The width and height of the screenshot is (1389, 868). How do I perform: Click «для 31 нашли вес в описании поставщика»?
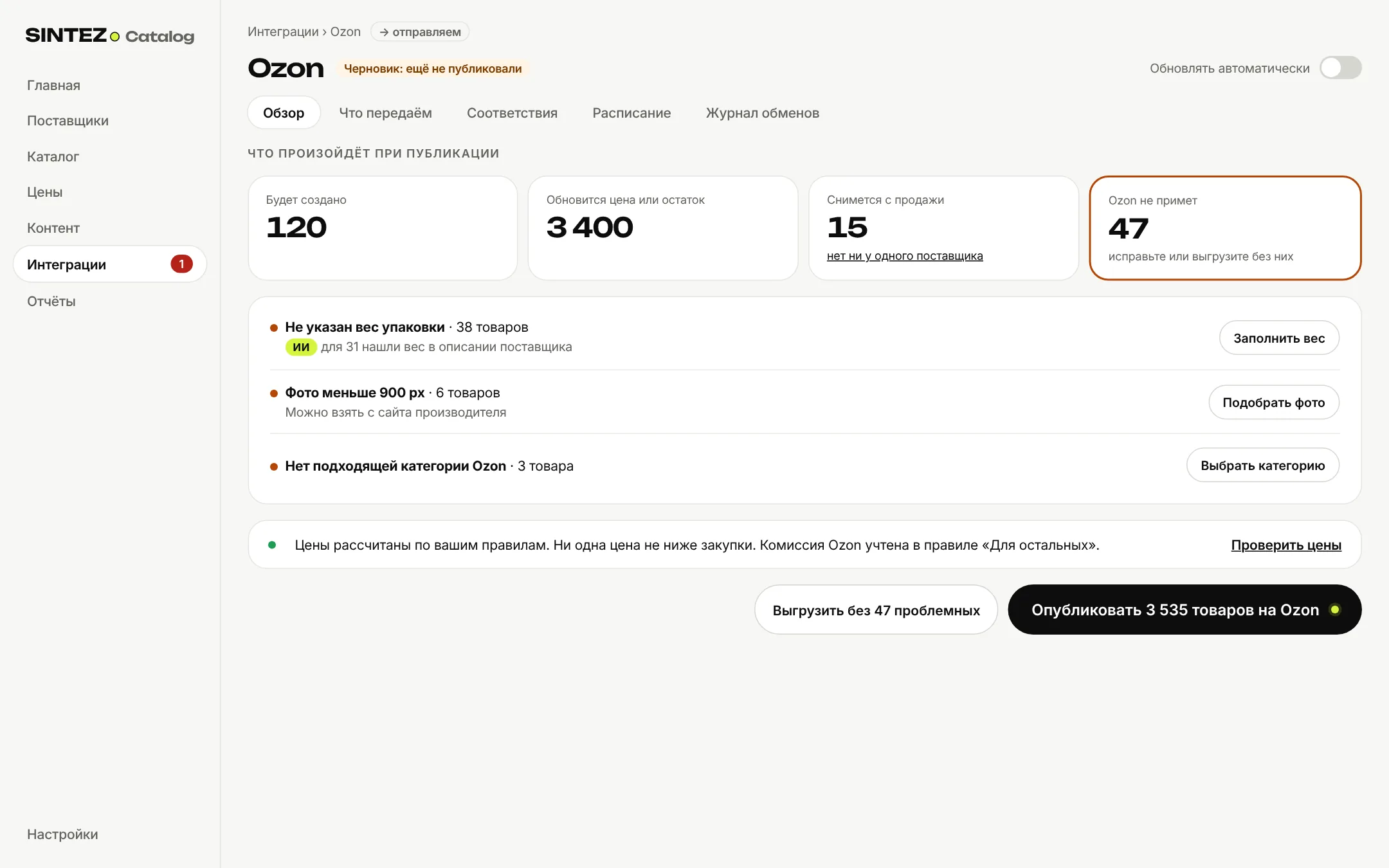446,347
